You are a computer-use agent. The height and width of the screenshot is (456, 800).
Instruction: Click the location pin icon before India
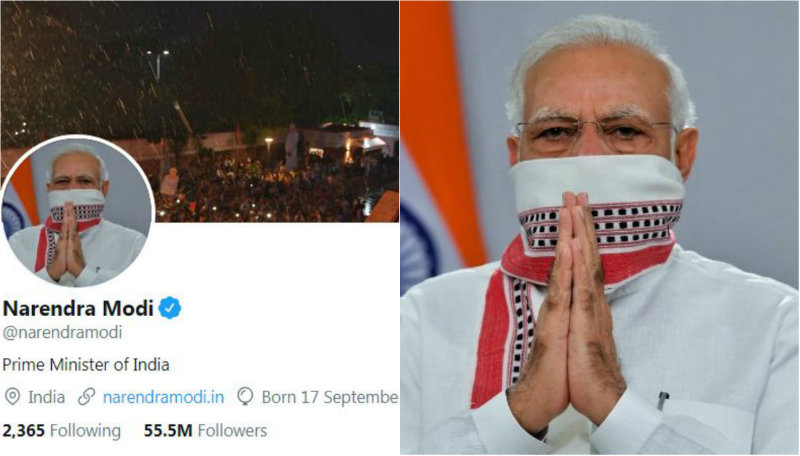(x=12, y=396)
